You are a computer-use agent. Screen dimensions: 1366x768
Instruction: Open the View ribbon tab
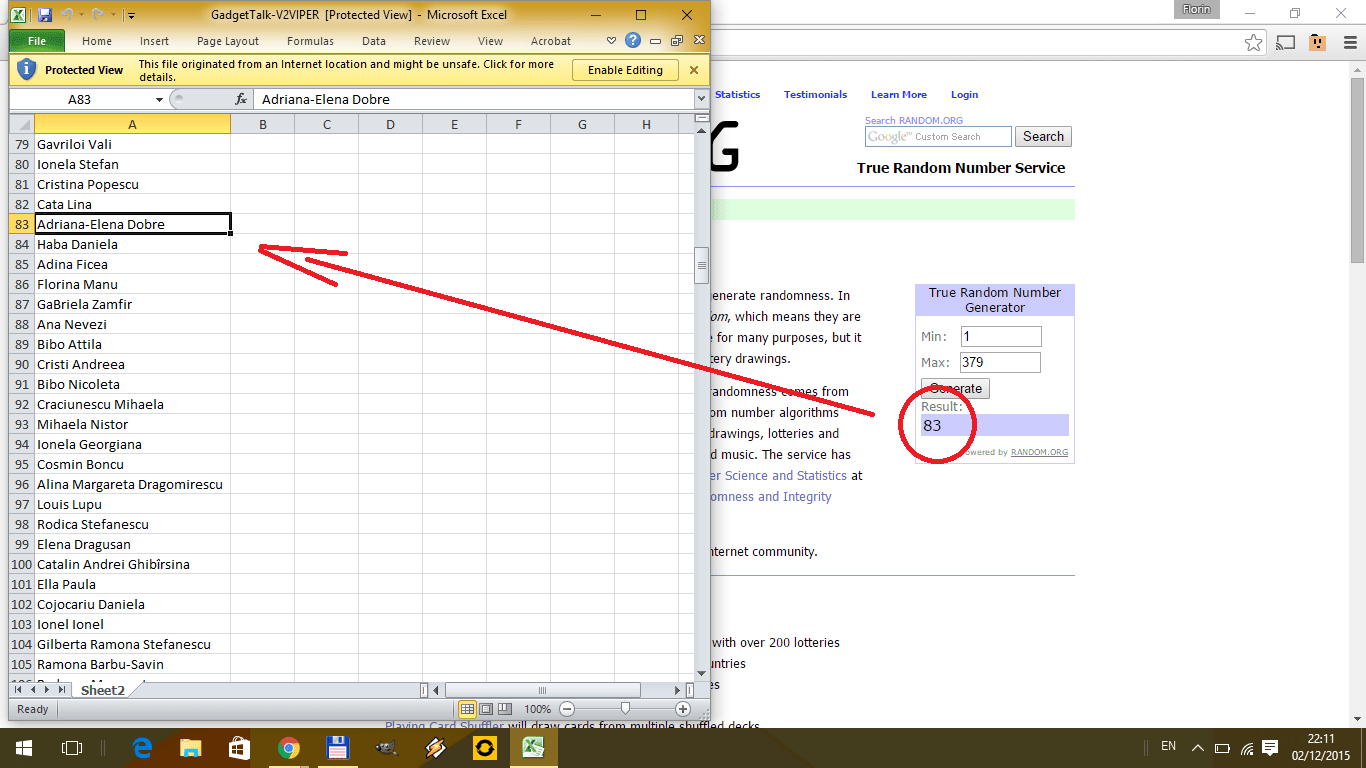pyautogui.click(x=490, y=41)
